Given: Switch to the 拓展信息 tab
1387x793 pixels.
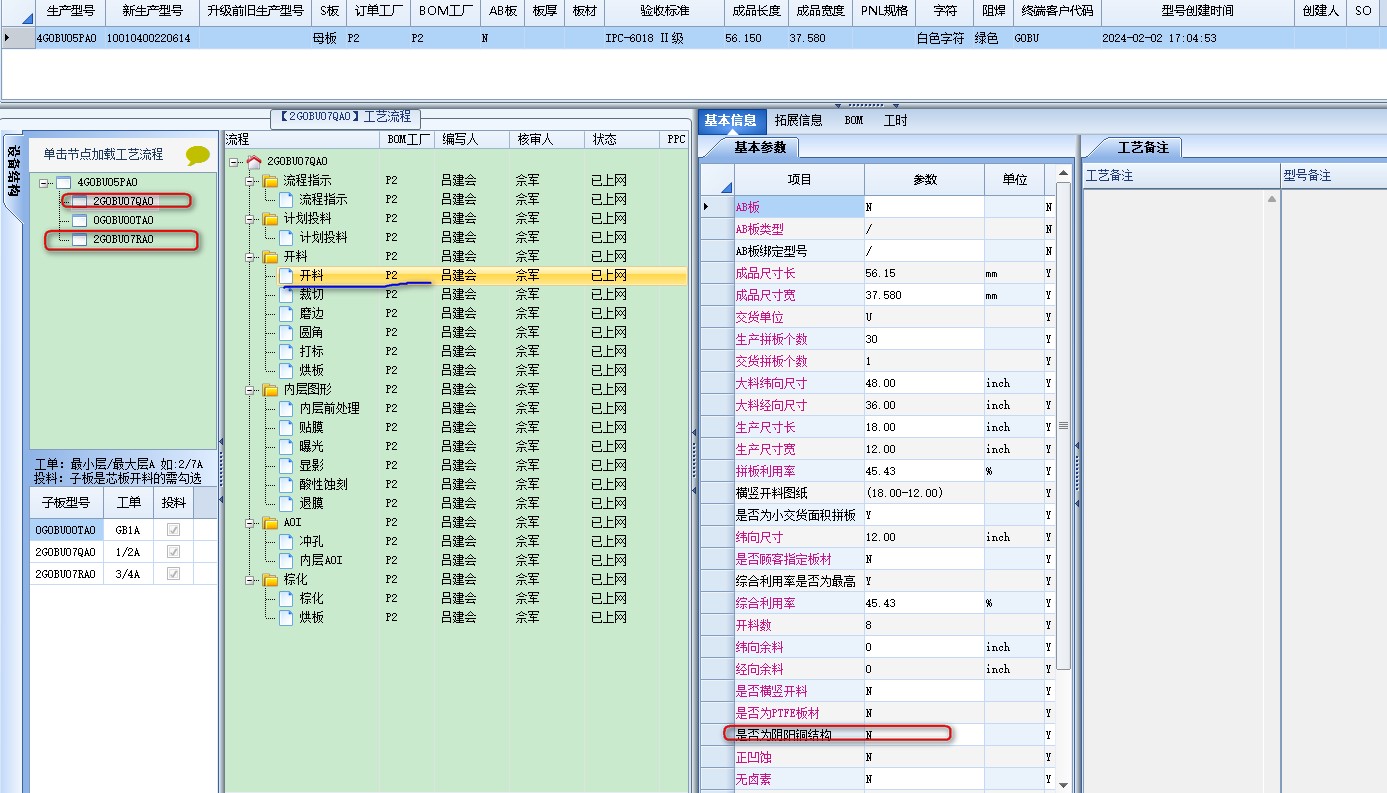Looking at the screenshot, I should point(798,120).
